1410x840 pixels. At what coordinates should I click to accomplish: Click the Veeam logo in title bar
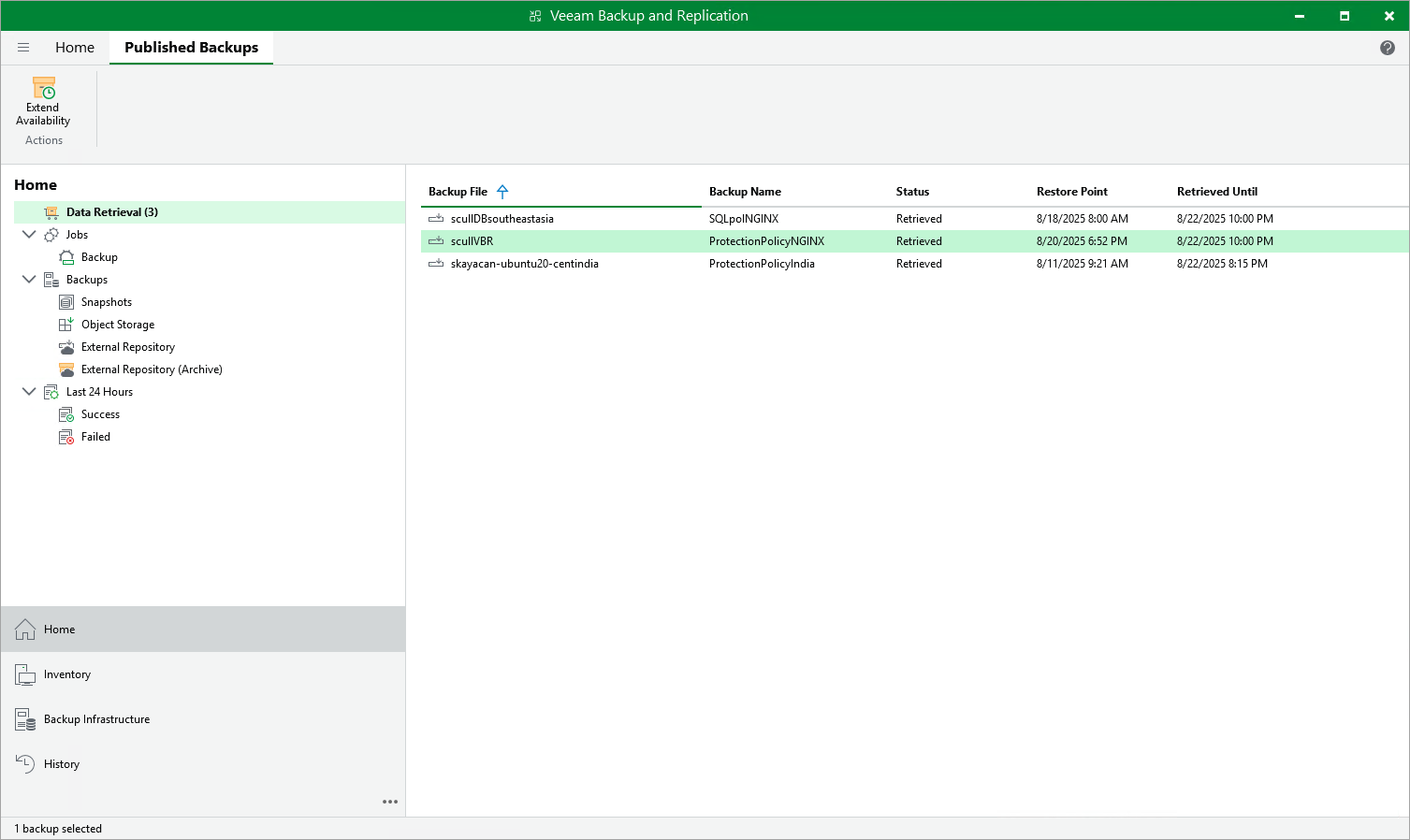[535, 16]
